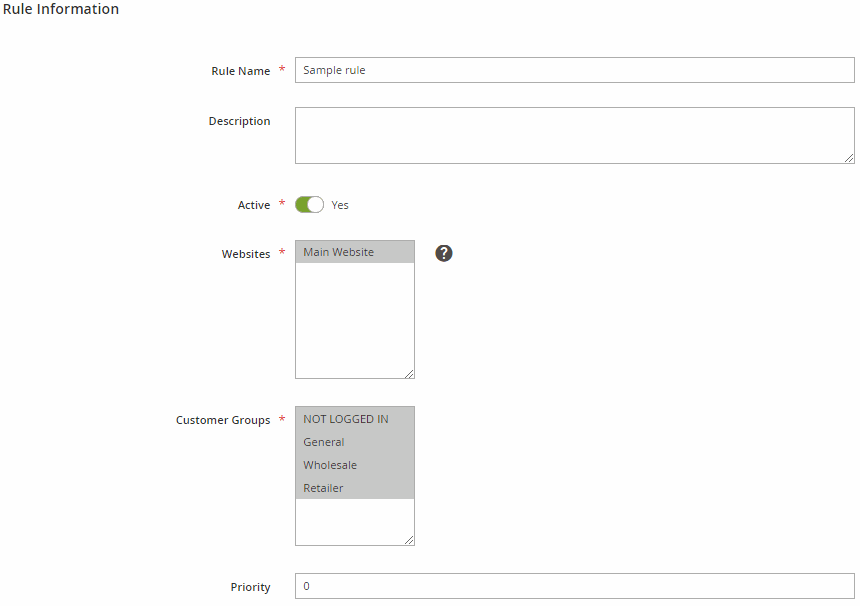
Task: Click the Websites list resize handle
Action: [409, 373]
